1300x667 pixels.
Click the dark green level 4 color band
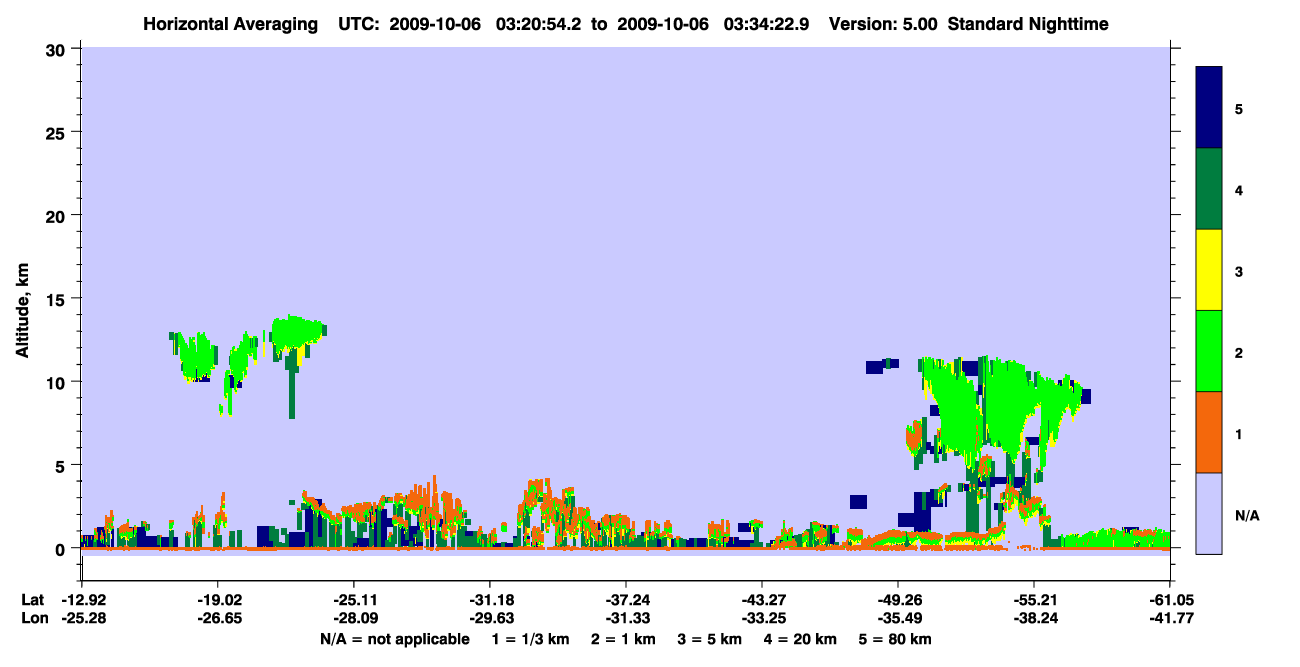point(1209,189)
